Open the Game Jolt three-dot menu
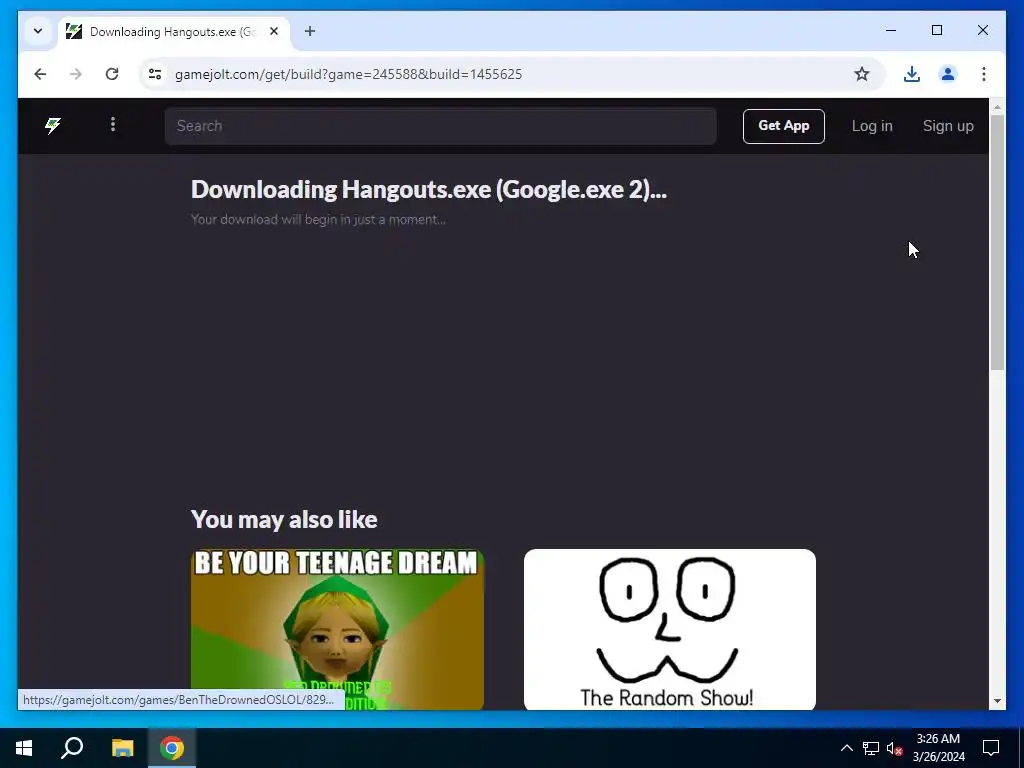This screenshot has width=1024, height=768. [x=113, y=124]
